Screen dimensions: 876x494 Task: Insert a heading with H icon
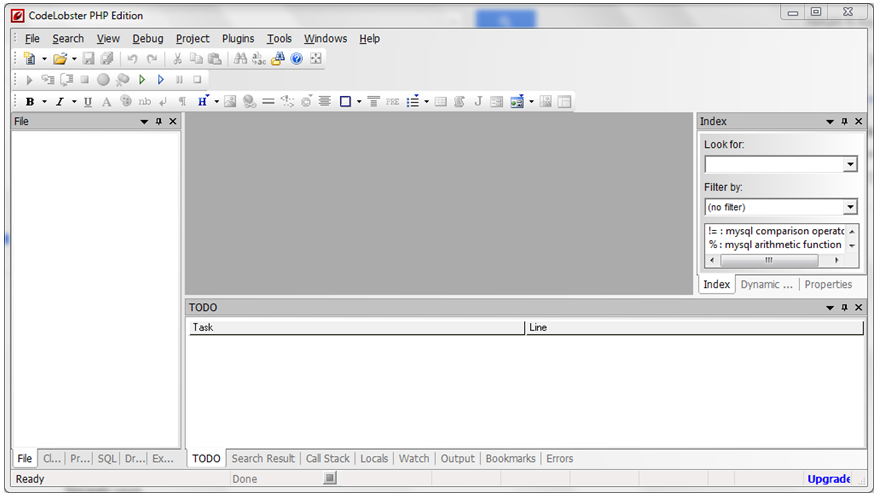click(202, 102)
